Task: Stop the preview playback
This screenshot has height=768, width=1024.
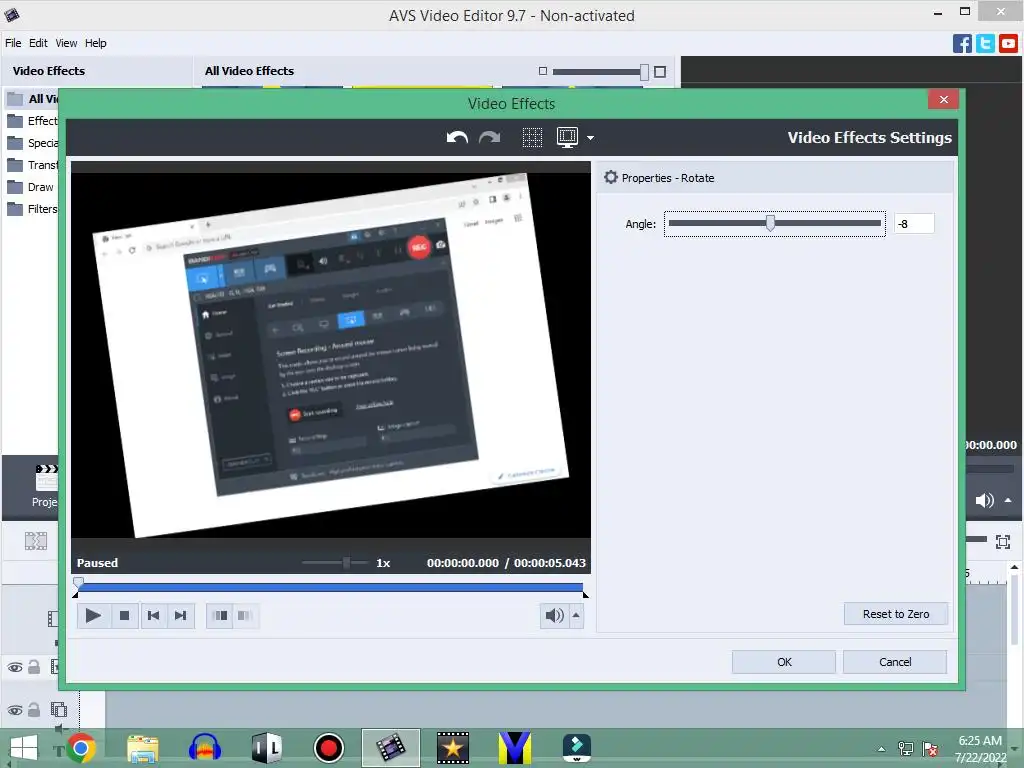Action: click(124, 615)
